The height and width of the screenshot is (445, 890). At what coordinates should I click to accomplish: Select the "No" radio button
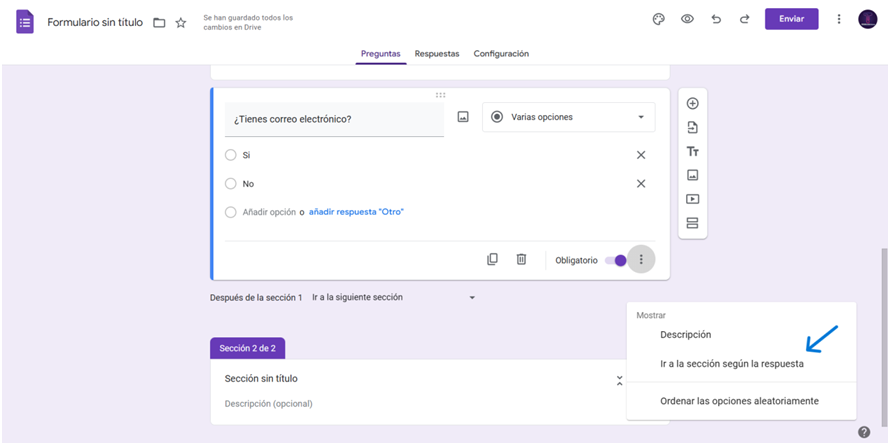point(230,183)
